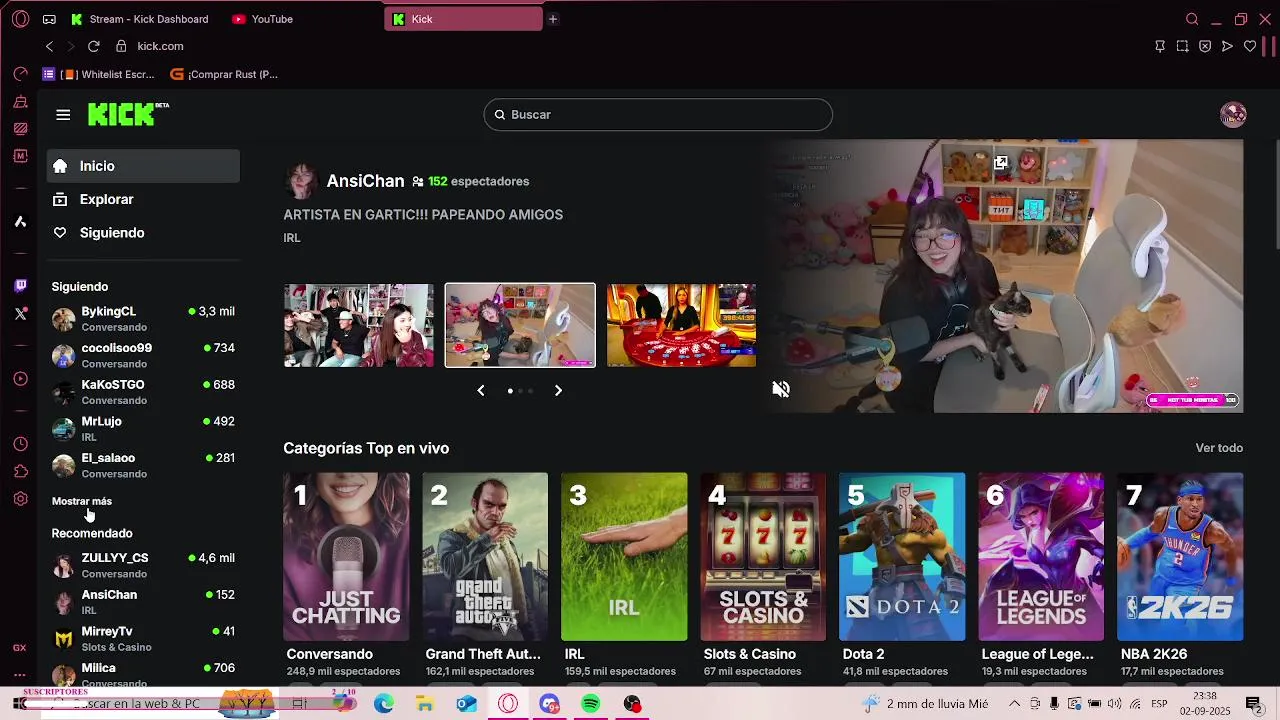1280x720 pixels.
Task: Go to Inicio in Kick sidebar
Action: click(x=143, y=166)
